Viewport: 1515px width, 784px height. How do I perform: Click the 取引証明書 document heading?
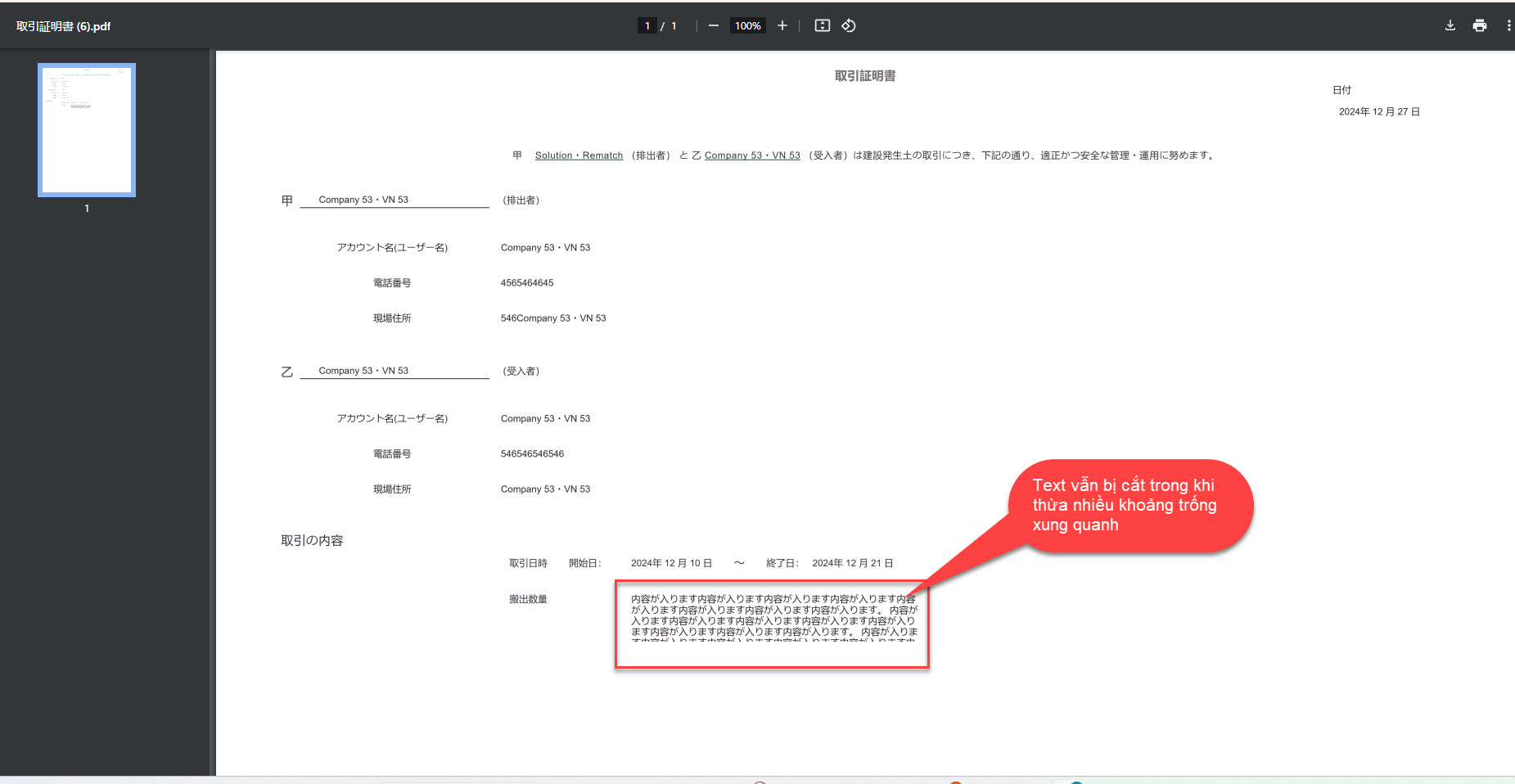click(864, 76)
